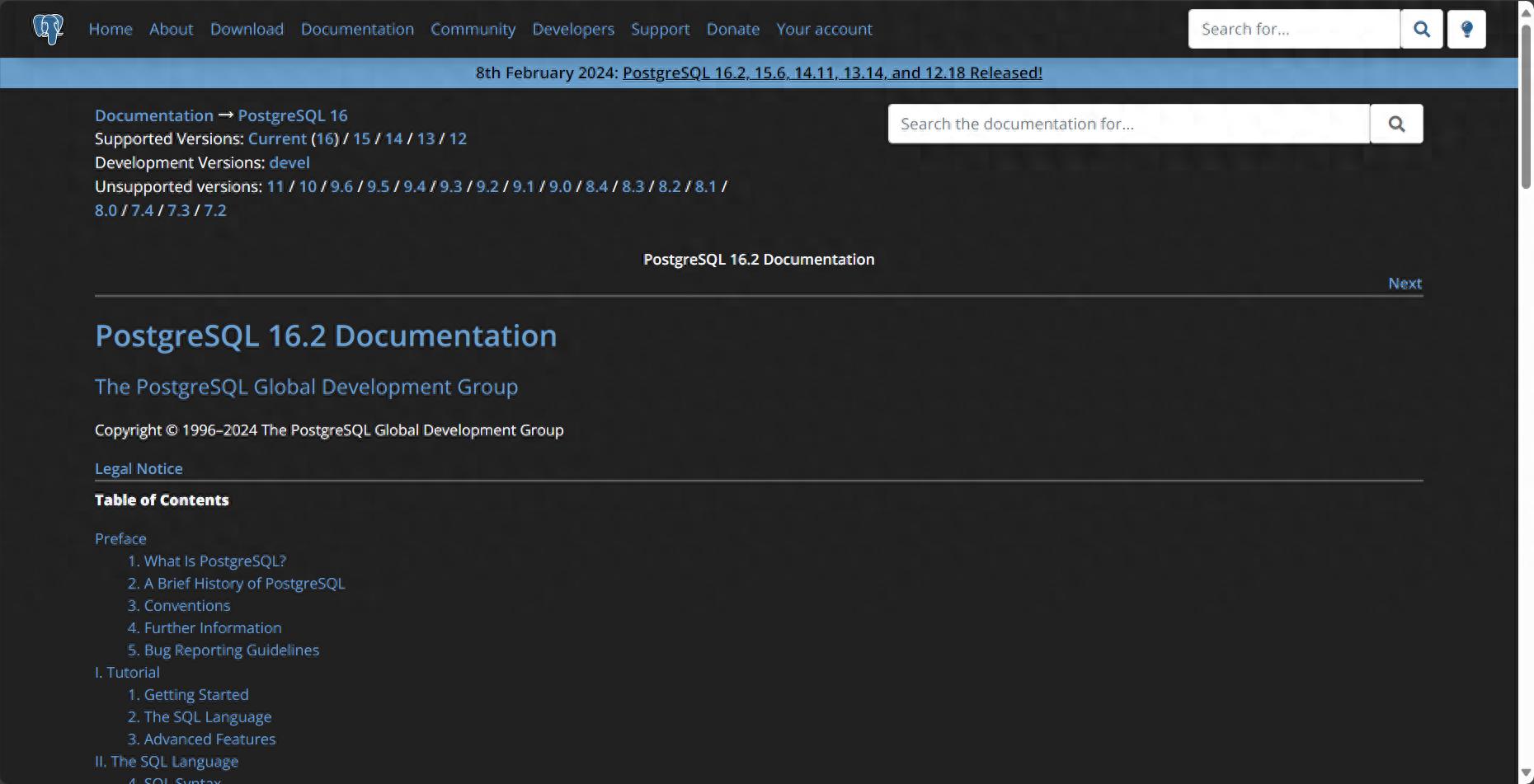Click the PostgreSQL 16 breadcrumb link
This screenshot has height=784, width=1534.
(x=293, y=115)
